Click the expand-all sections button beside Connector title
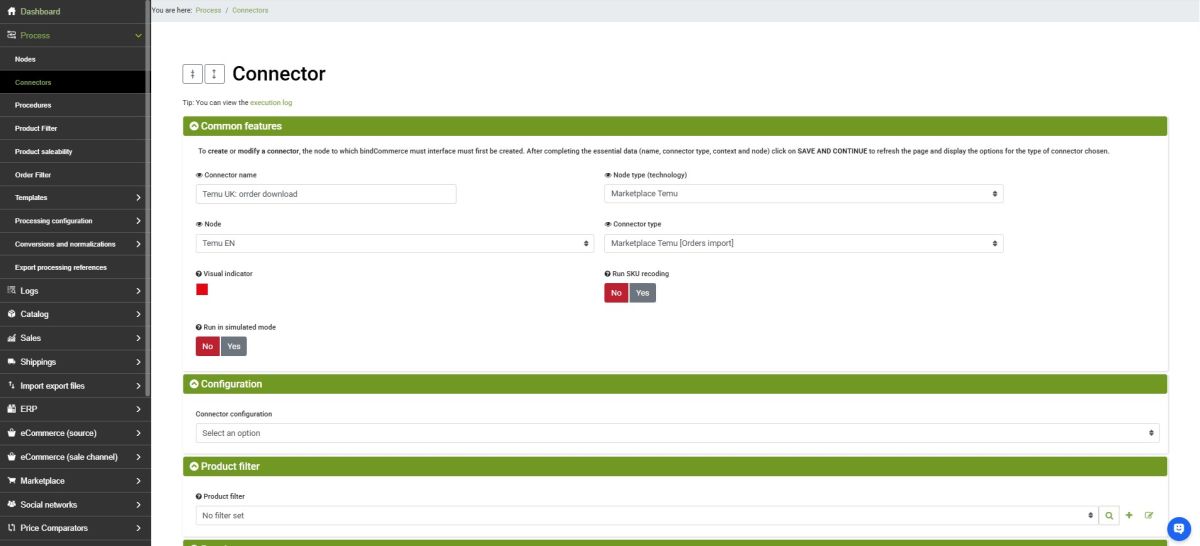This screenshot has height=546, width=1200. pos(215,74)
